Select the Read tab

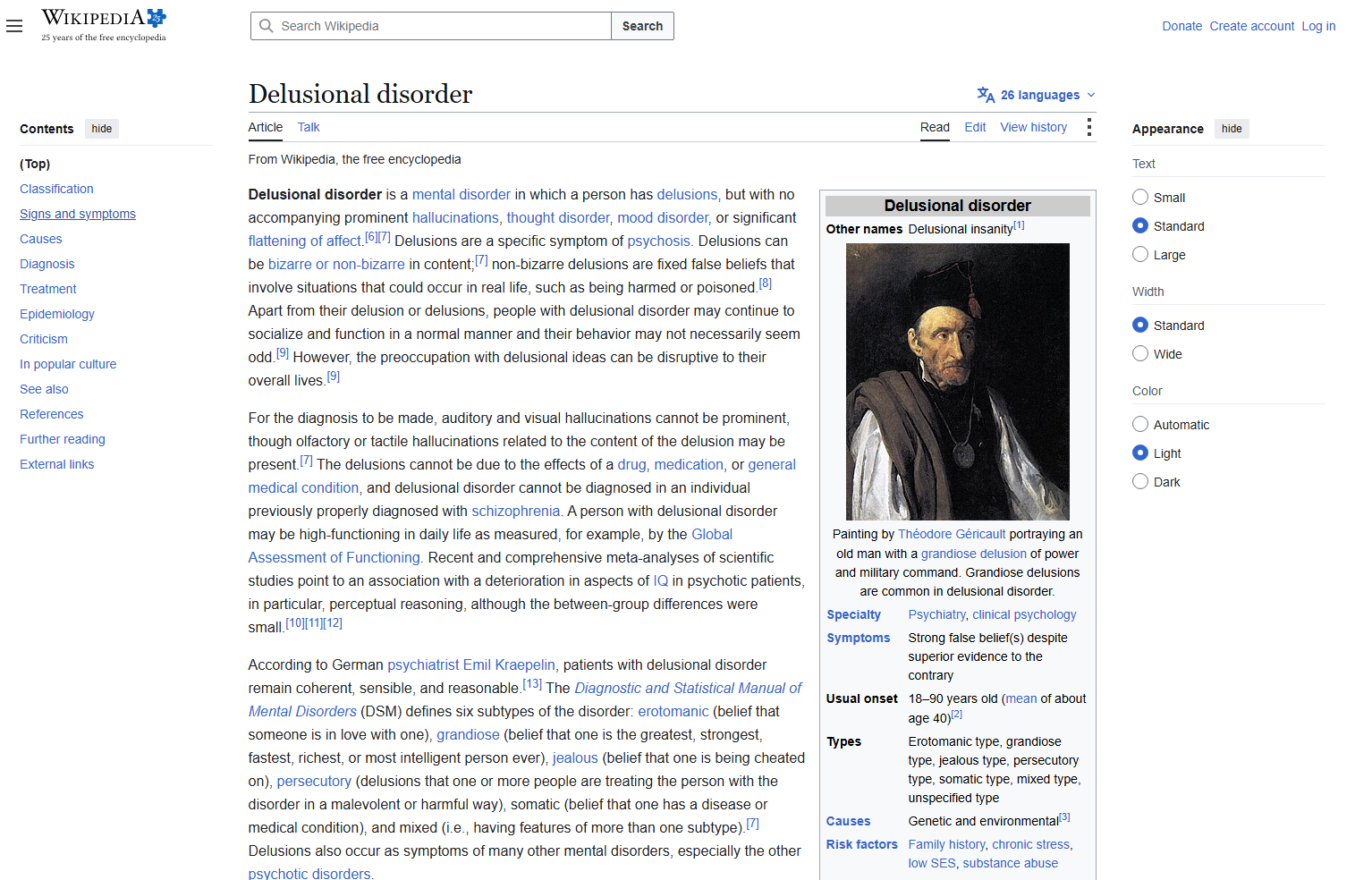tap(935, 127)
